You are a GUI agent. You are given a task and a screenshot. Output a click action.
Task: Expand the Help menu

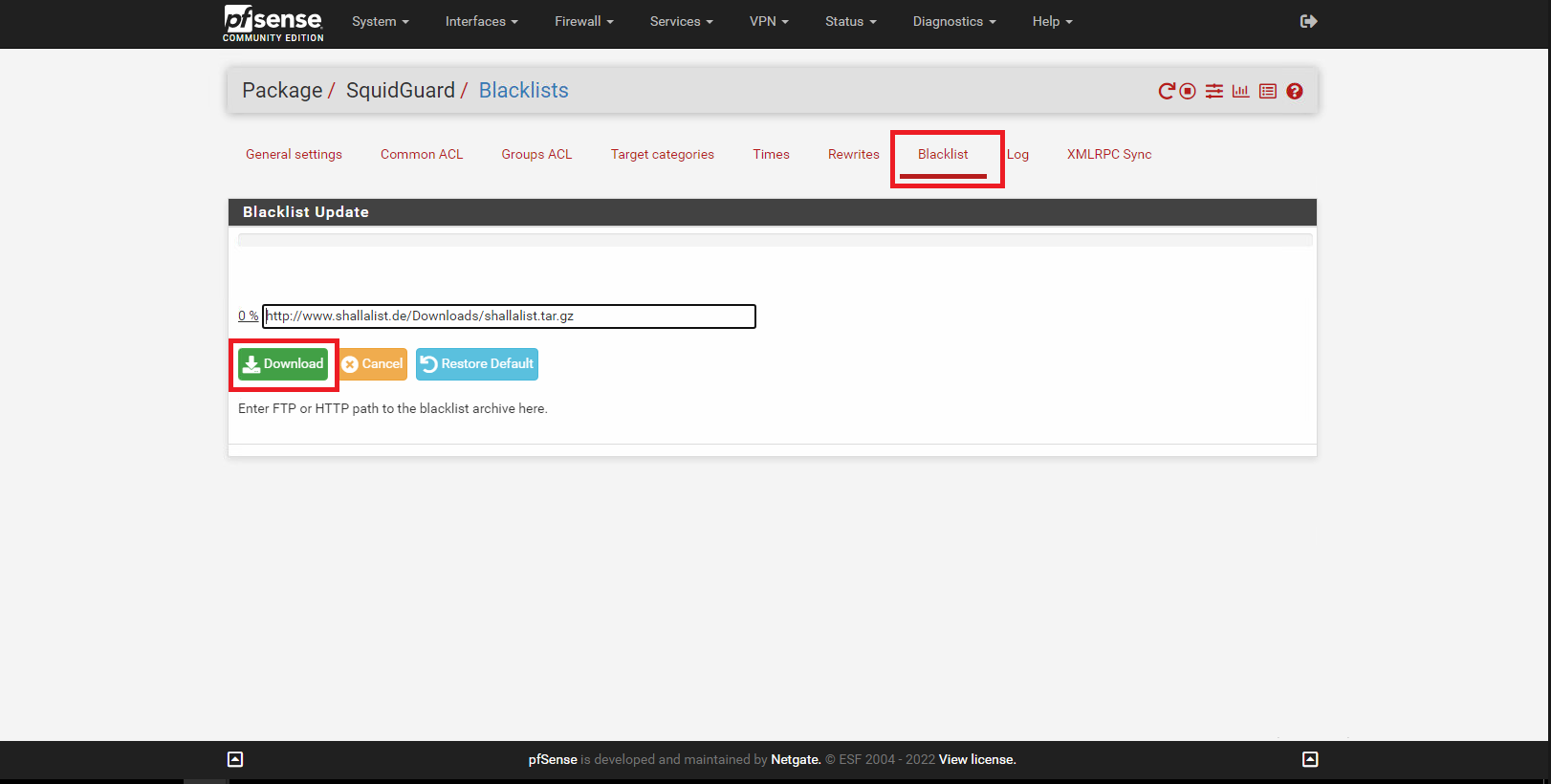pos(1053,21)
